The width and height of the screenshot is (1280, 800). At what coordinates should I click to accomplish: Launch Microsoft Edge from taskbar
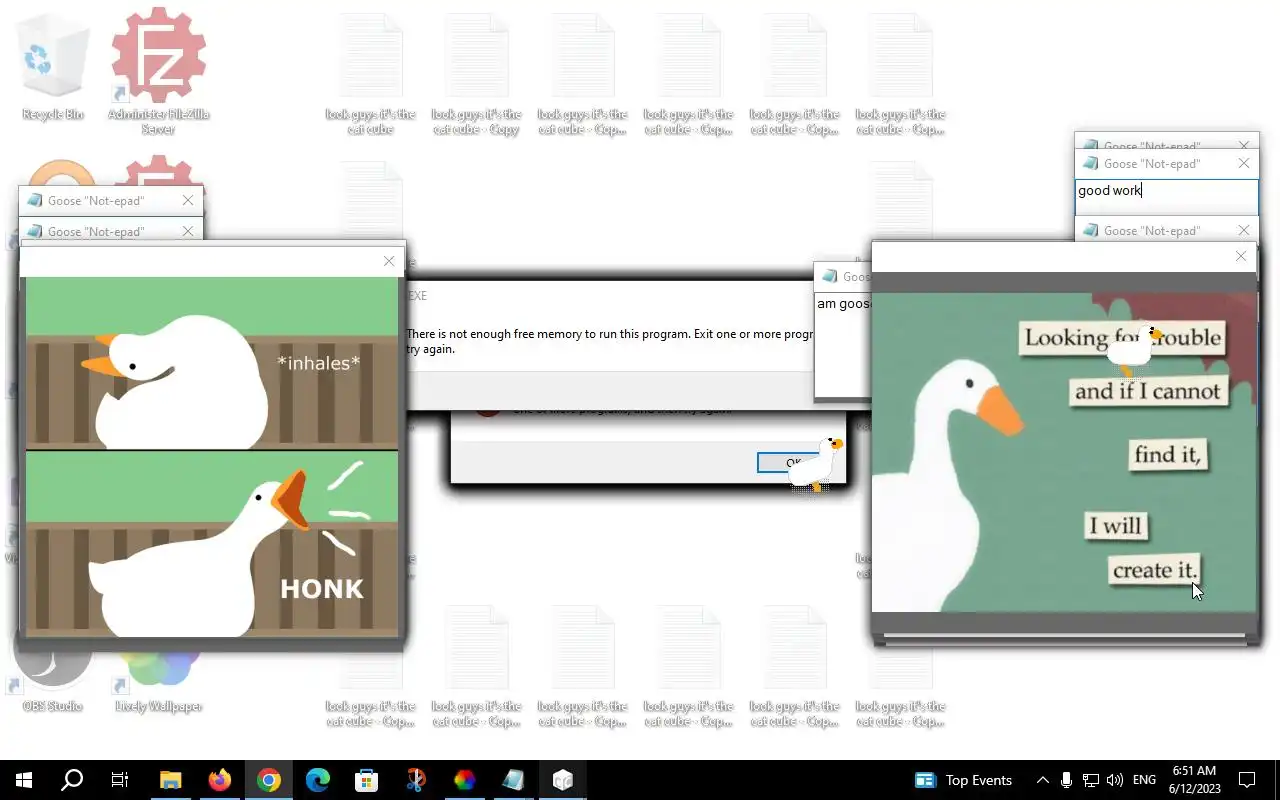(x=318, y=780)
